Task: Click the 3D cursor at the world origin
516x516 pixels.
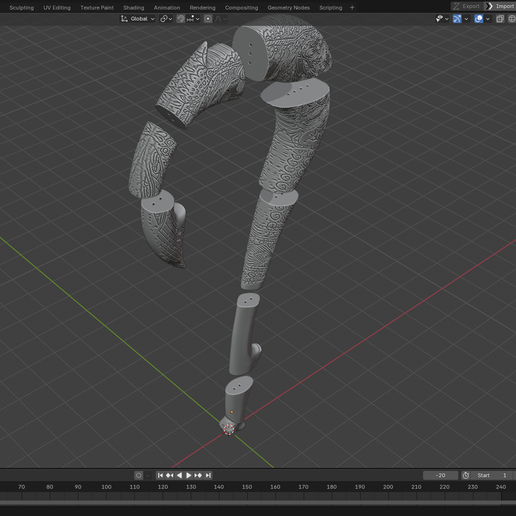Action: [229, 429]
